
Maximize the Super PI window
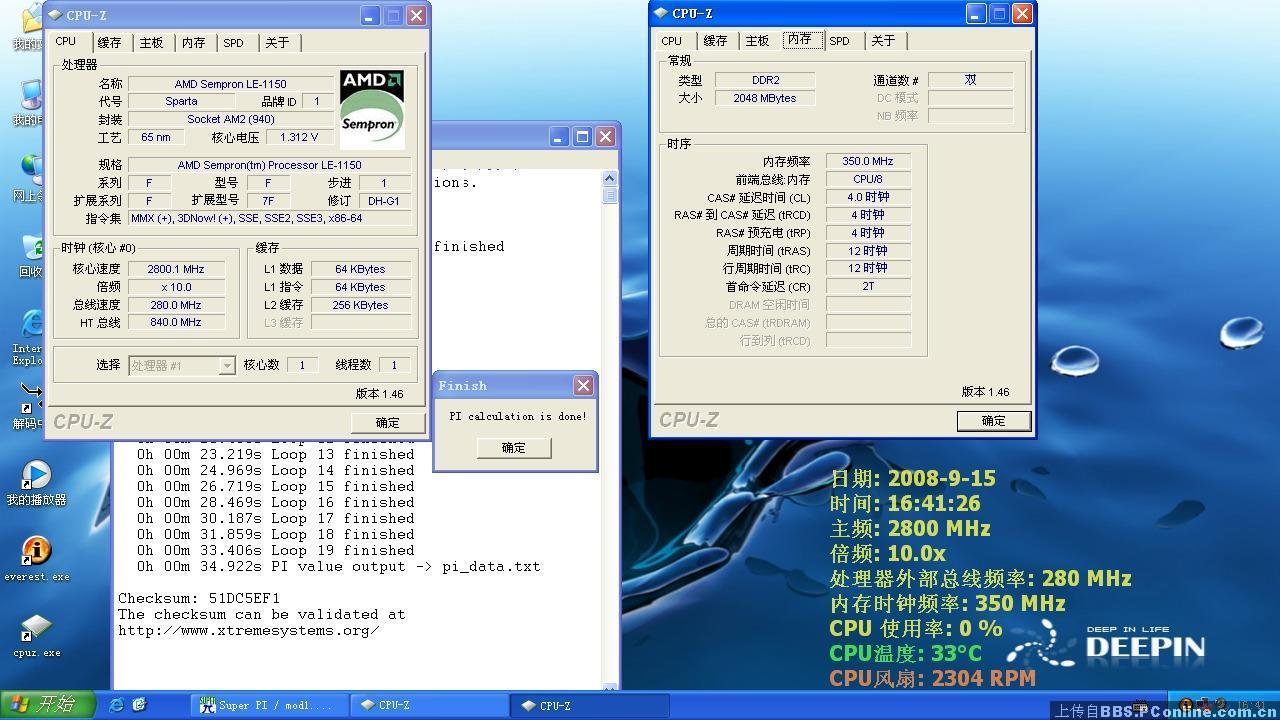tap(582, 136)
